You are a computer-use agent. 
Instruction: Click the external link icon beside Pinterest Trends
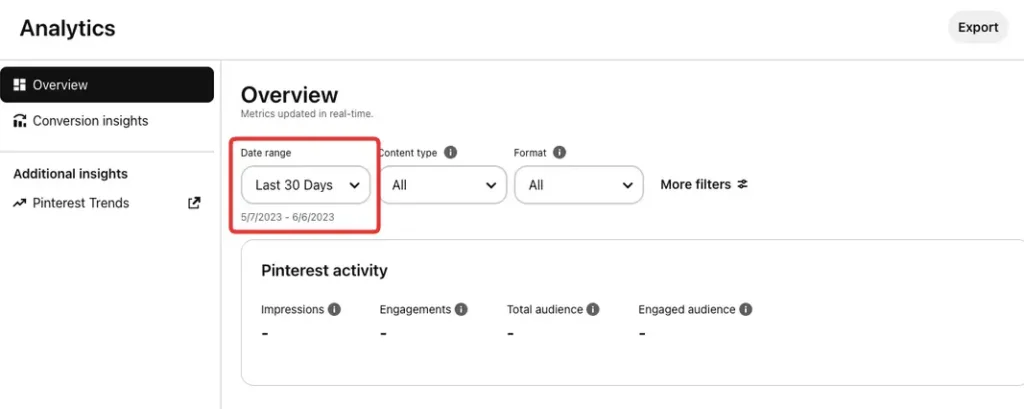click(194, 203)
